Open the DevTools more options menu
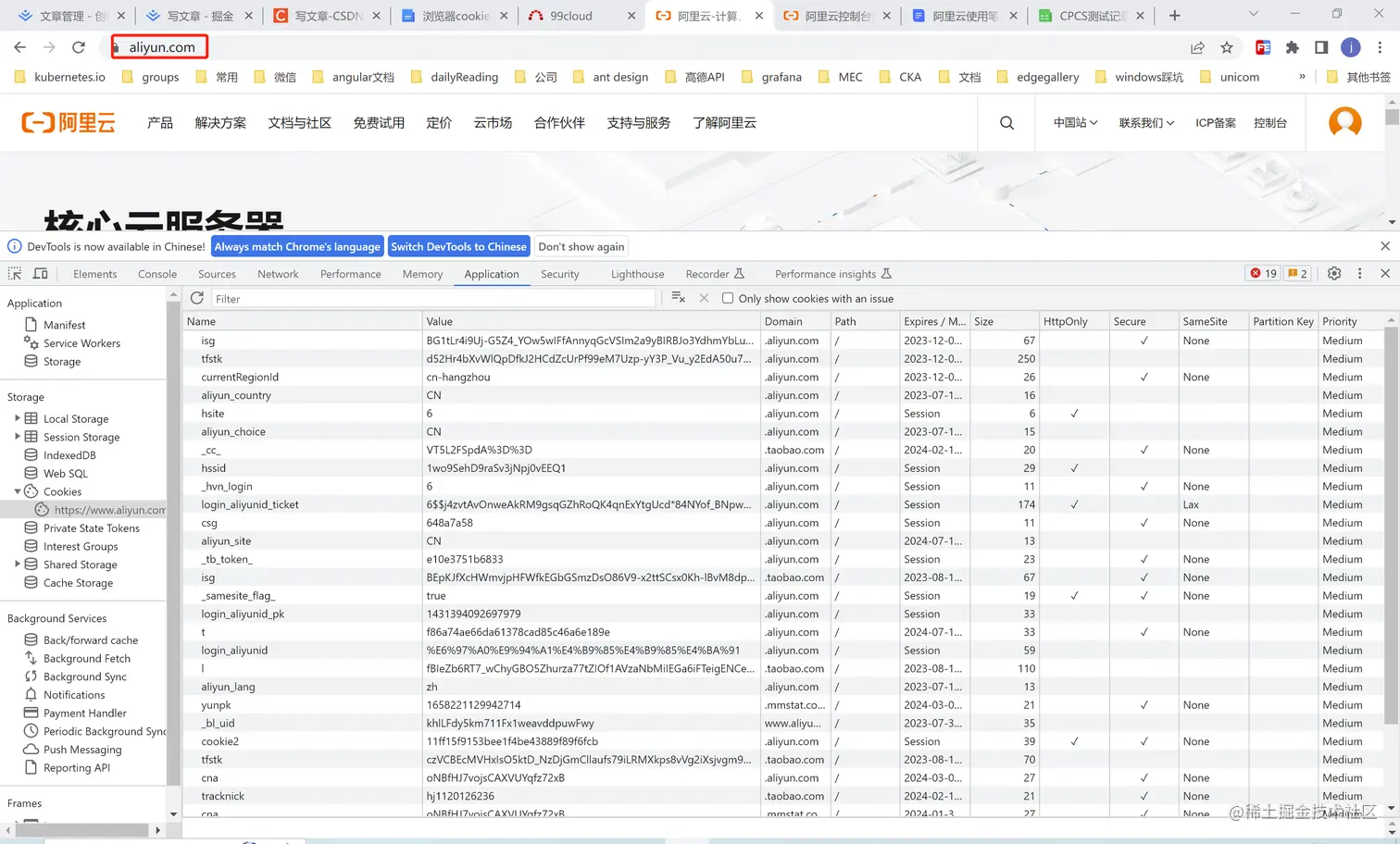 (1359, 273)
